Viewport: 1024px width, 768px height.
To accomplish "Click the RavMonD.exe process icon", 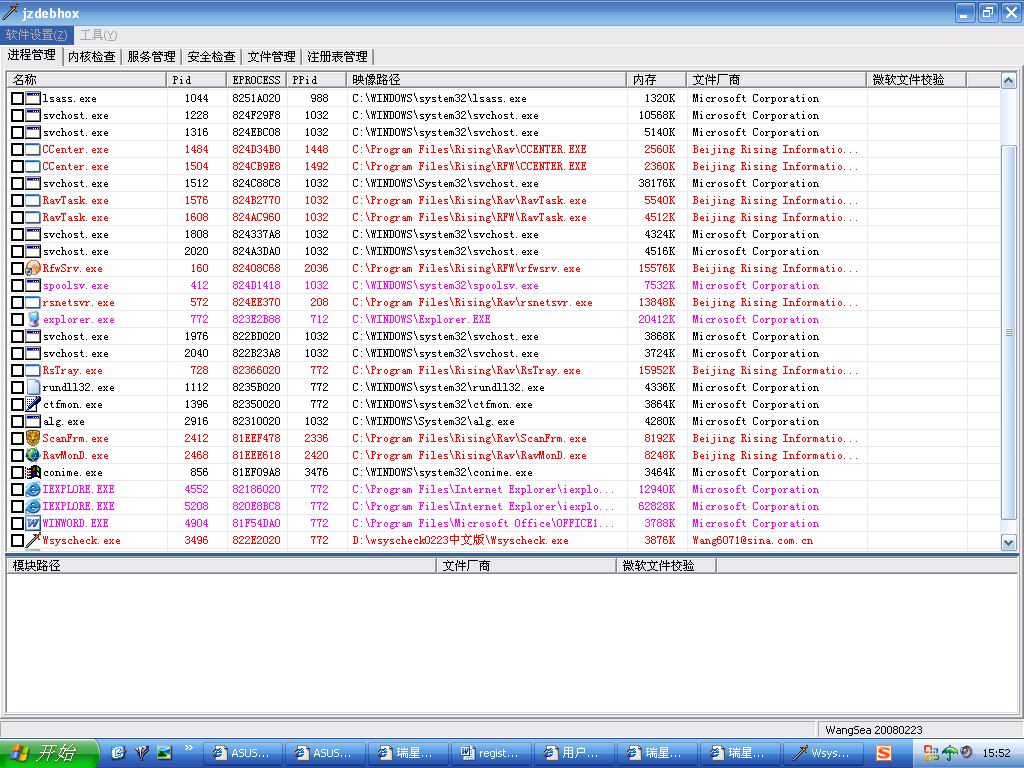I will coord(33,456).
